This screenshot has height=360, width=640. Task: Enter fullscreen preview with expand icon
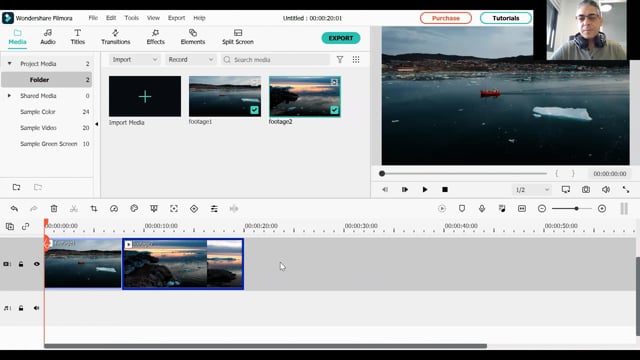click(x=626, y=189)
